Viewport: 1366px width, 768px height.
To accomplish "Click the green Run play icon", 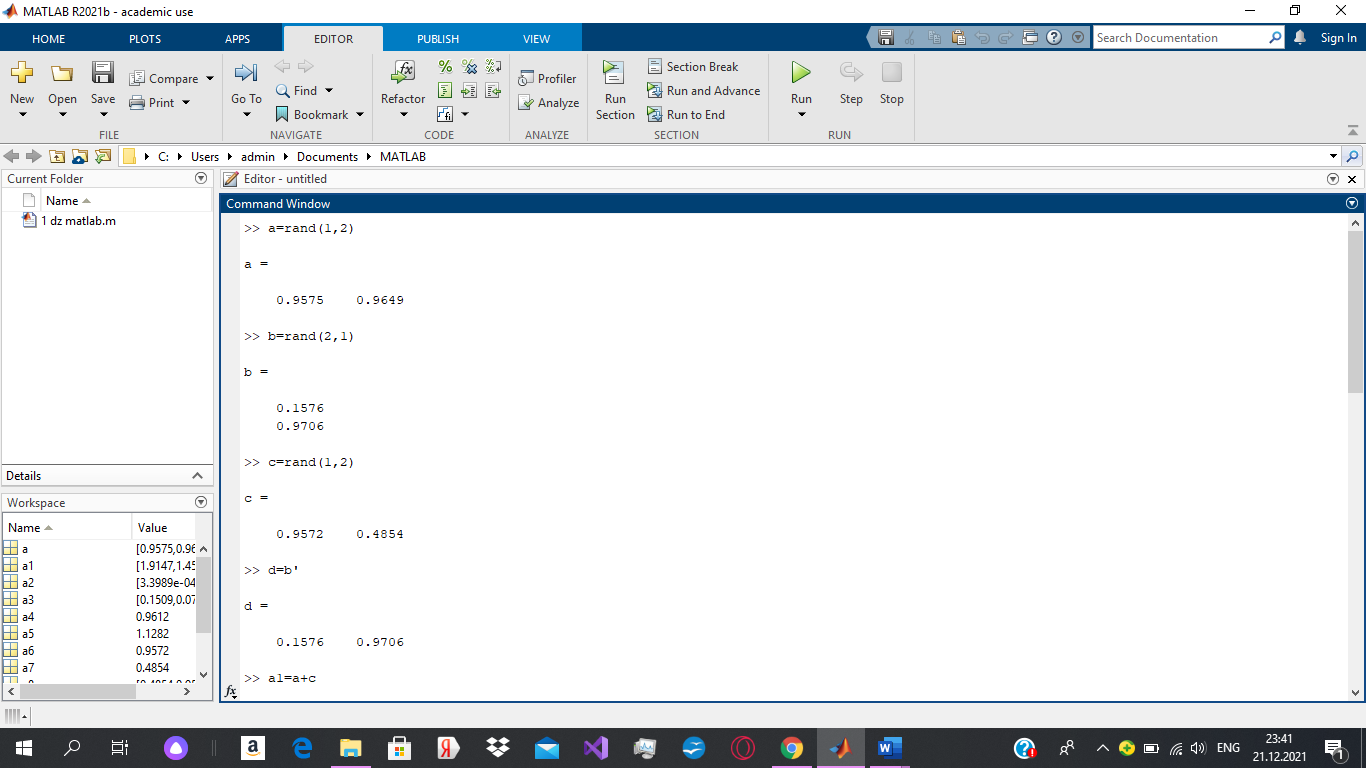I will pos(801,72).
